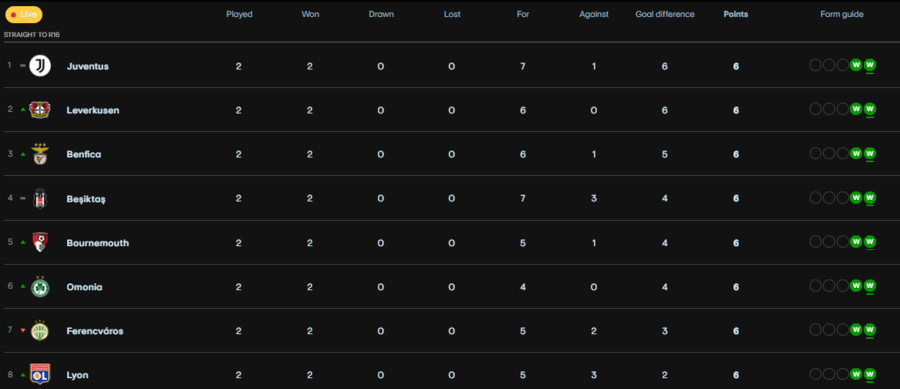Click Benfica's Goal difference value 5
The height and width of the screenshot is (389, 900).
[x=665, y=154]
